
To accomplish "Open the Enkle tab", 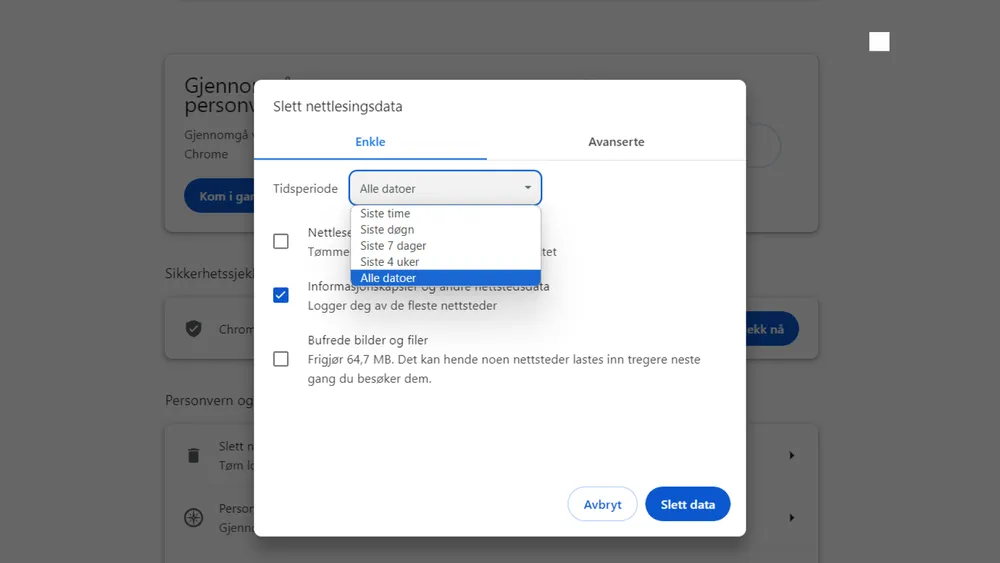I will pos(370,142).
